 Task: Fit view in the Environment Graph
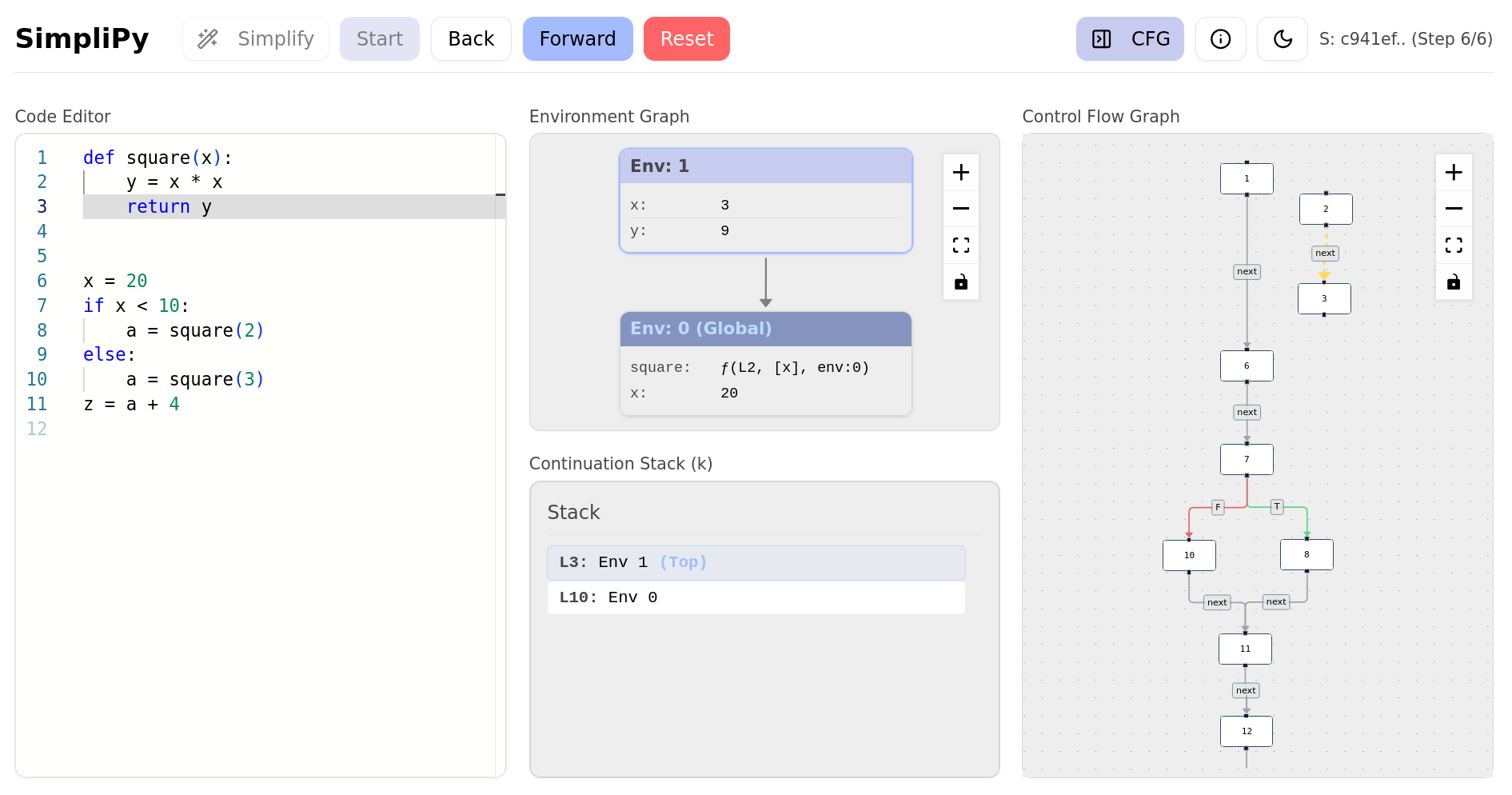(961, 246)
